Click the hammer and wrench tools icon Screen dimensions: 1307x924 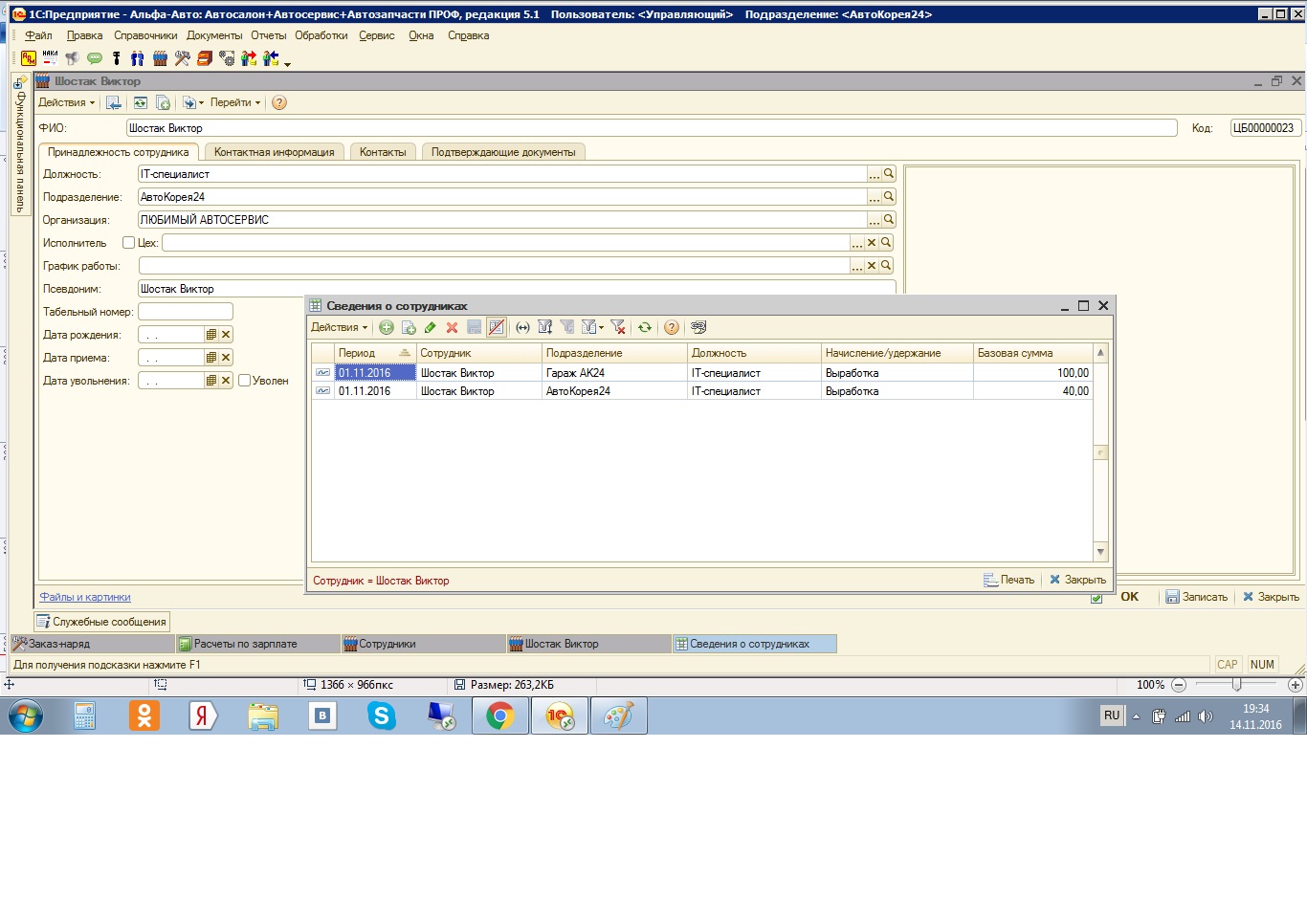tap(182, 58)
